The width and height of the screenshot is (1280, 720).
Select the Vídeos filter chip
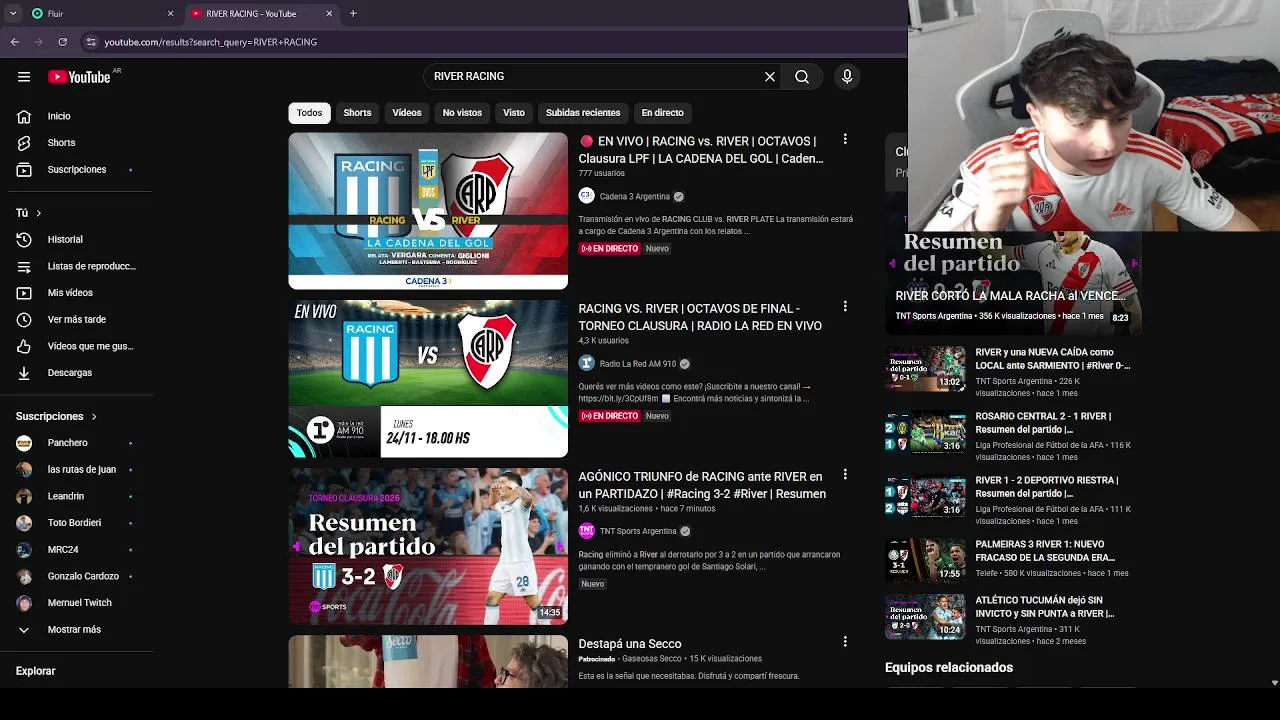click(x=407, y=112)
